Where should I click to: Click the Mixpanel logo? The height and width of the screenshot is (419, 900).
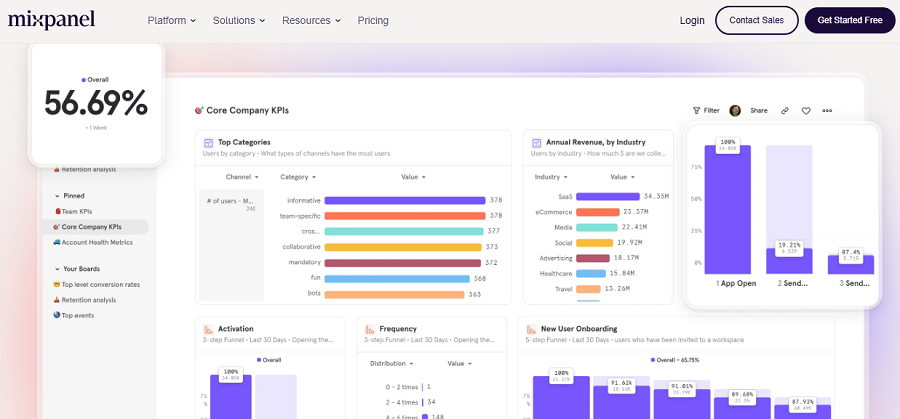pyautogui.click(x=52, y=20)
